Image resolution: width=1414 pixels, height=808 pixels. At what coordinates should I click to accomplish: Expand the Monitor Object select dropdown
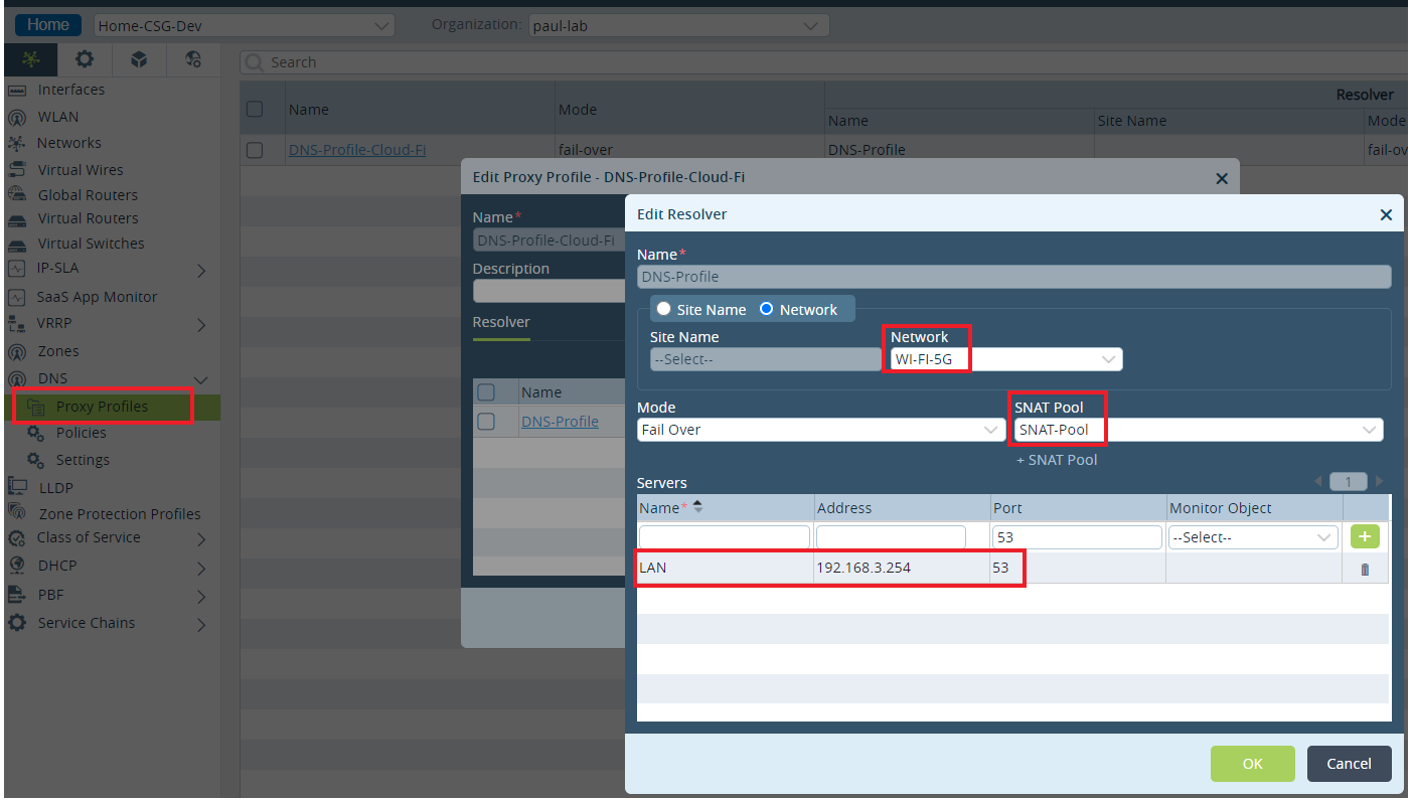1253,536
